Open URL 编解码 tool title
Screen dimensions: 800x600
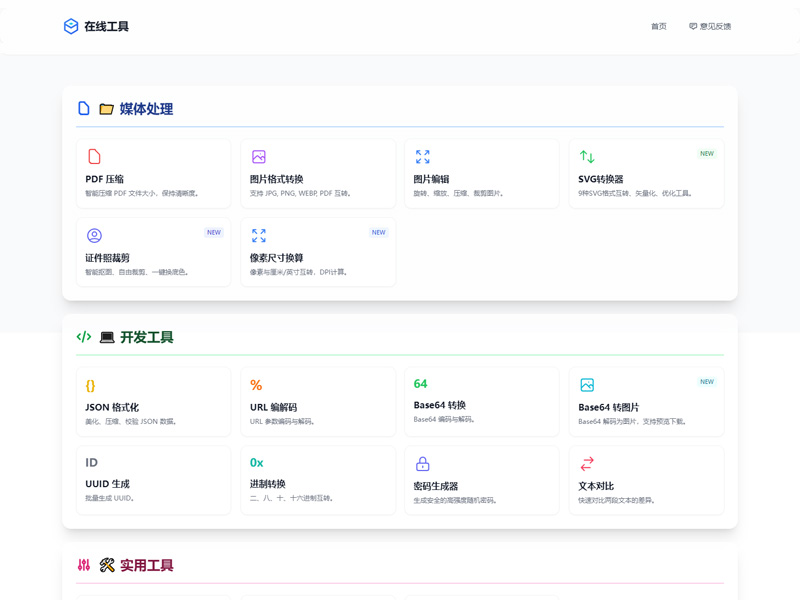tap(273, 407)
